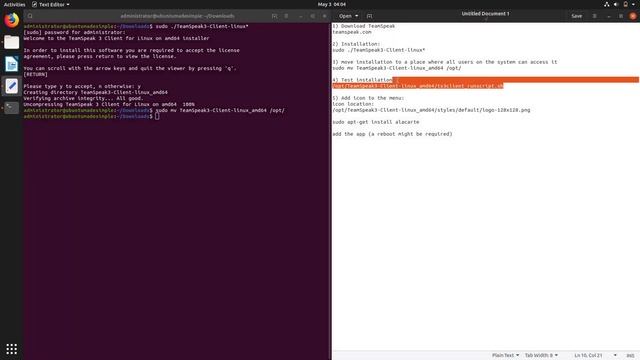Open the Activities overview
The width and height of the screenshot is (640, 360).
point(14,4)
